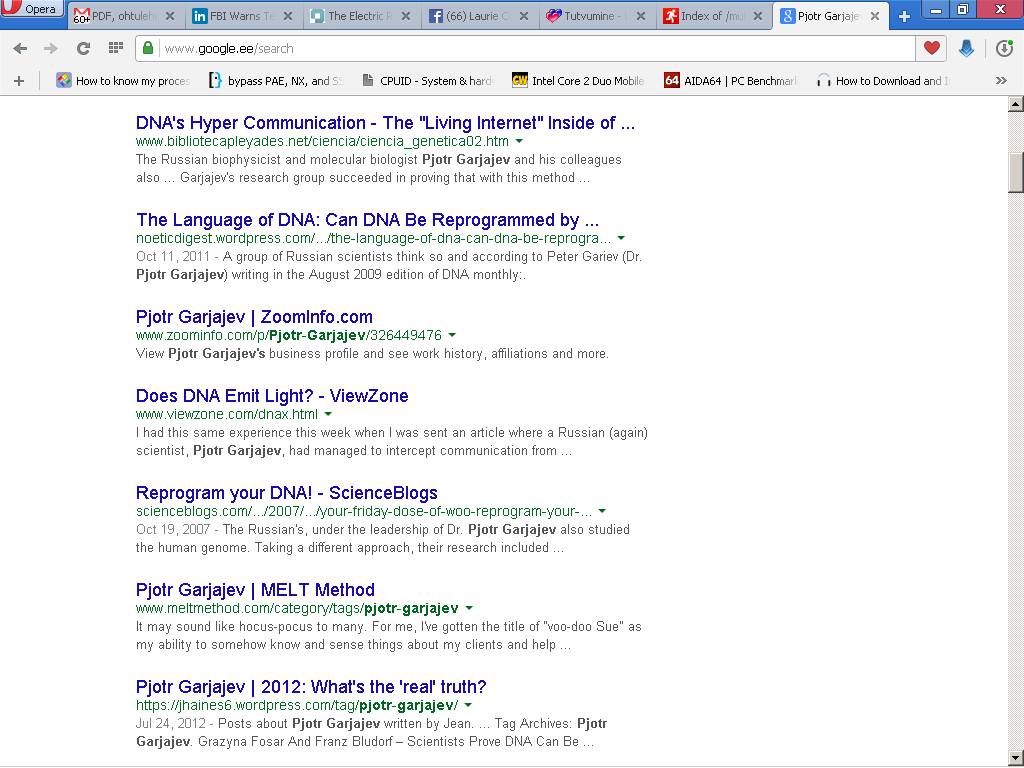
Task: Open result Reprogram your DNA! - ScienceBlogs
Action: [x=287, y=493]
